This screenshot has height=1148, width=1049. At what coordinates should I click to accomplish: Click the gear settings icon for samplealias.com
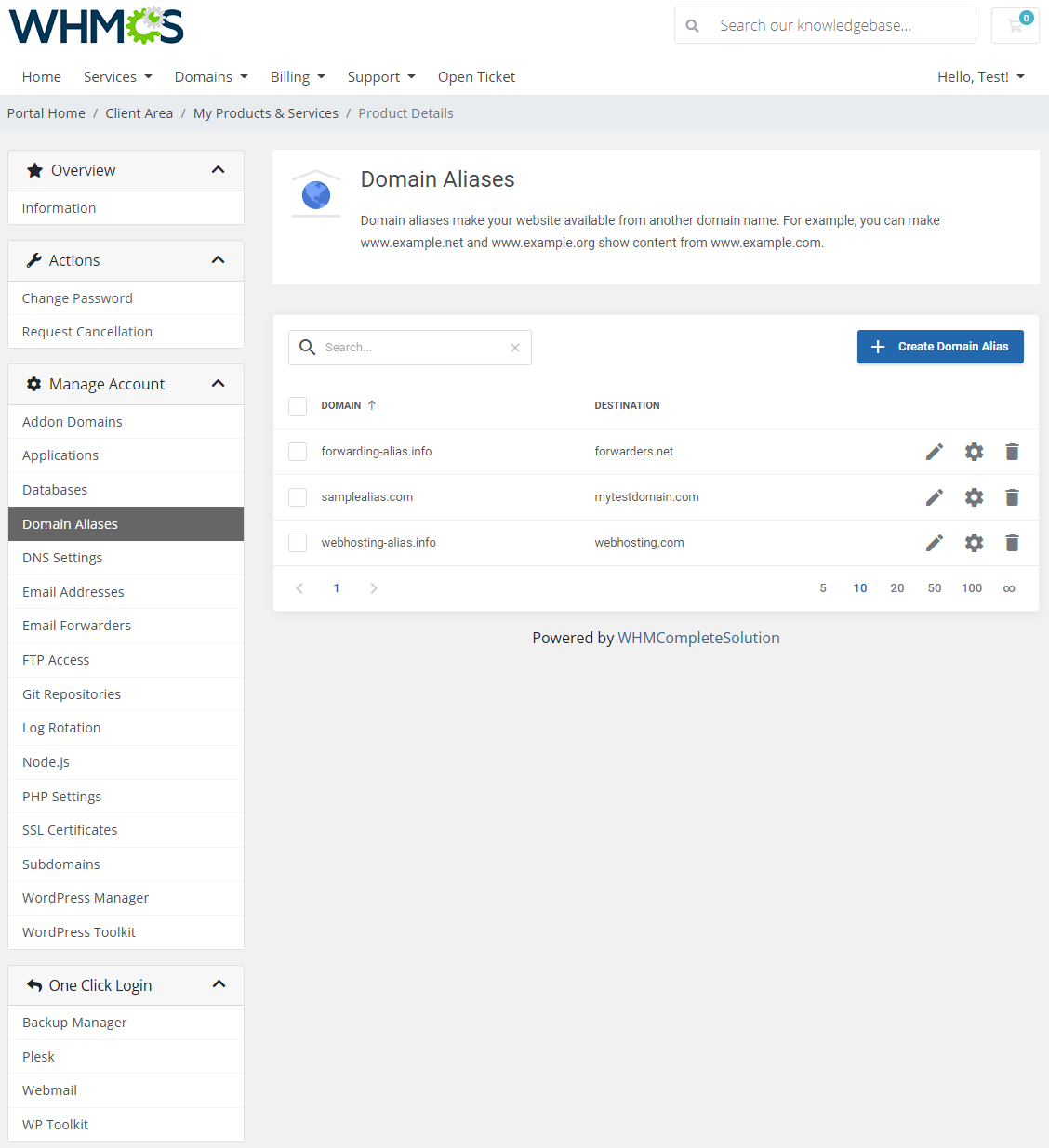pyautogui.click(x=974, y=496)
